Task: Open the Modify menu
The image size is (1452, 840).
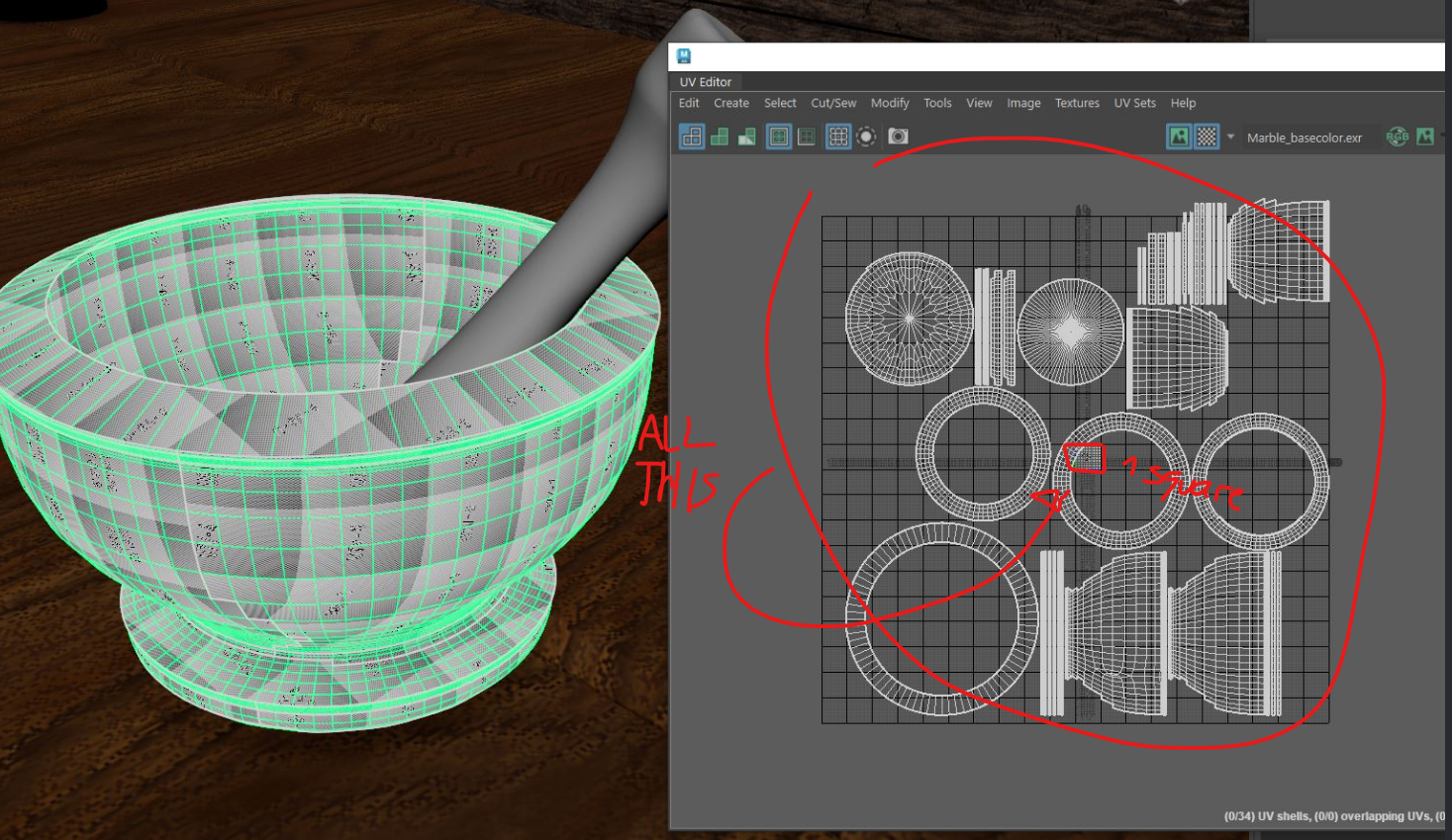Action: pyautogui.click(x=890, y=103)
